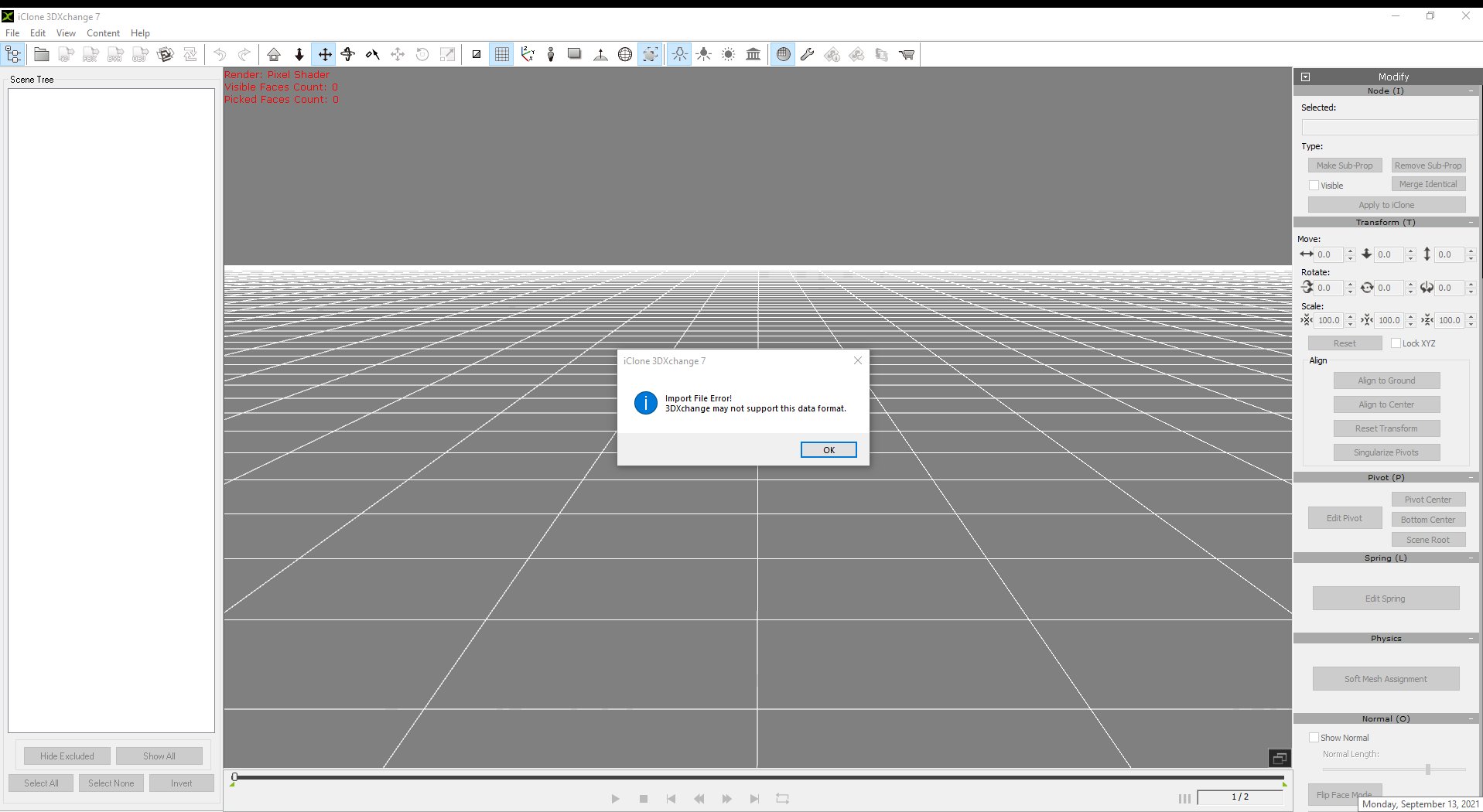The image size is (1483, 812).
Task: Open the Edit menu
Action: [38, 33]
